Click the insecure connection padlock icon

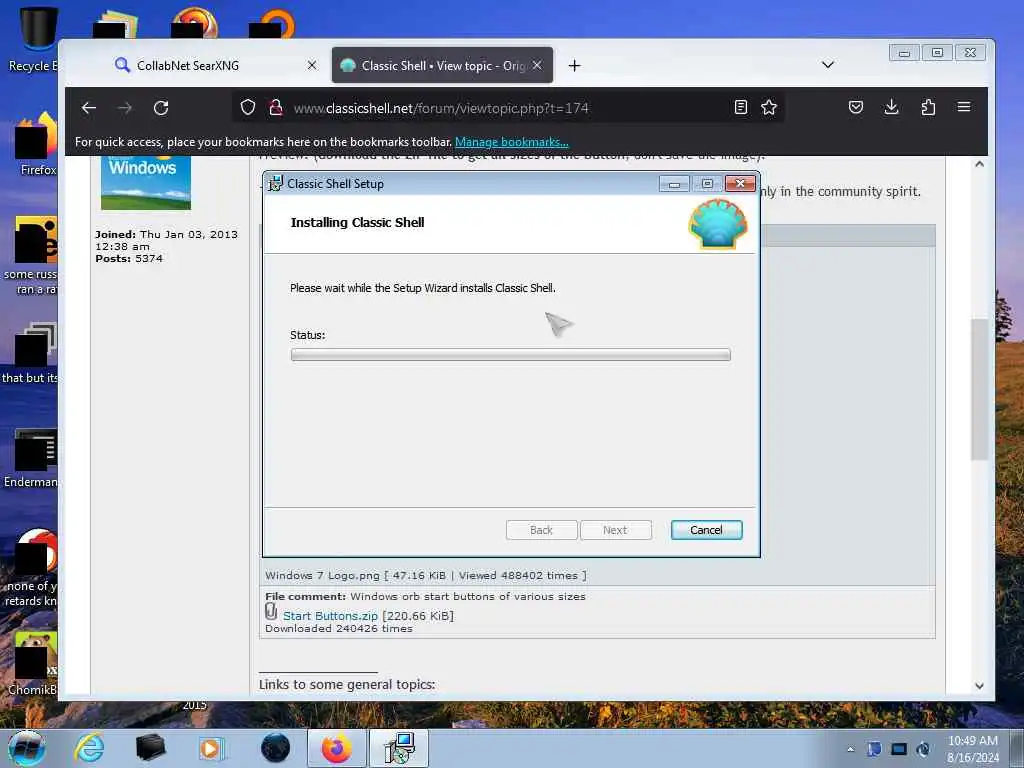[276, 108]
